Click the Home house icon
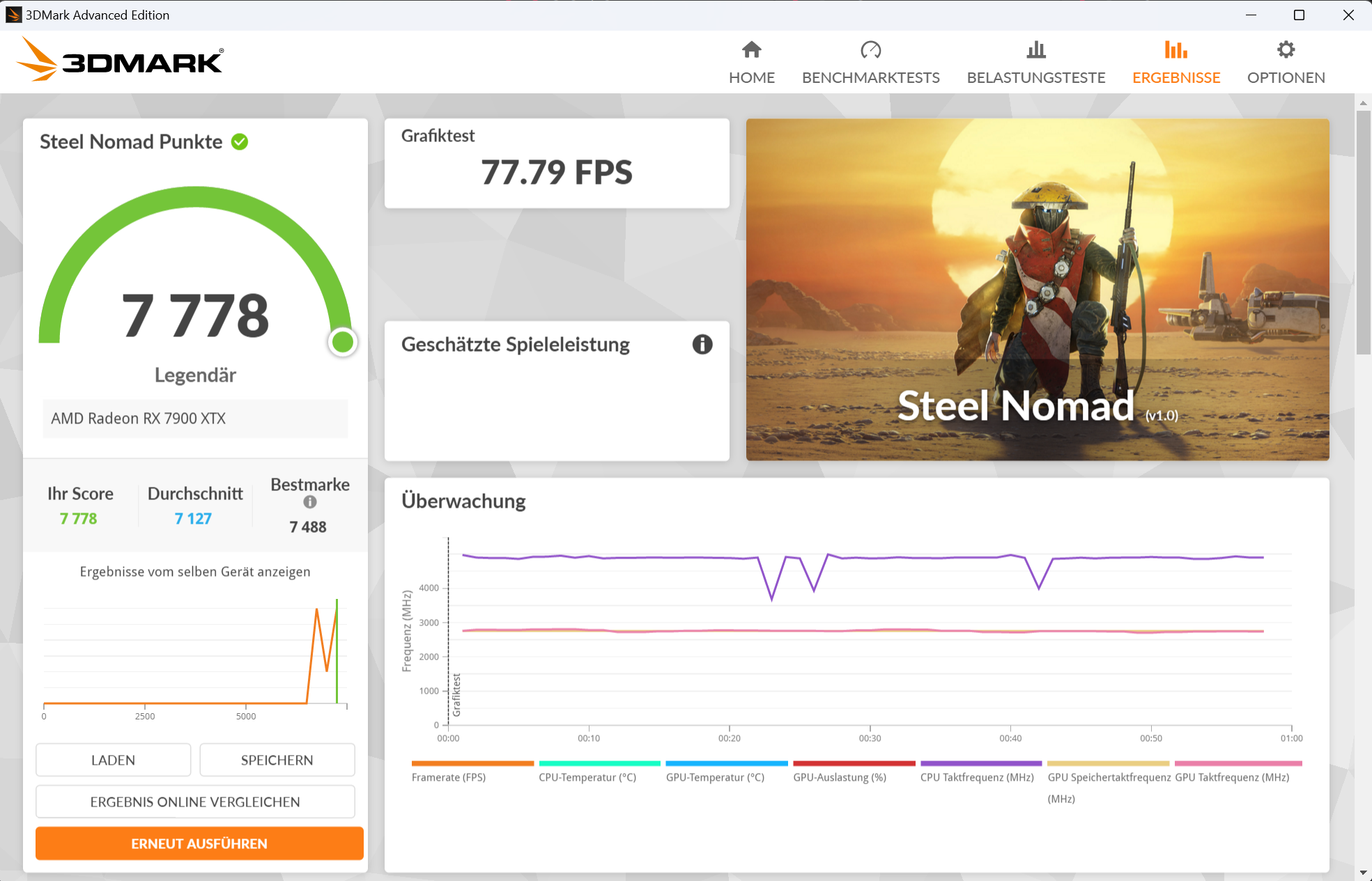This screenshot has height=881, width=1372. (751, 50)
